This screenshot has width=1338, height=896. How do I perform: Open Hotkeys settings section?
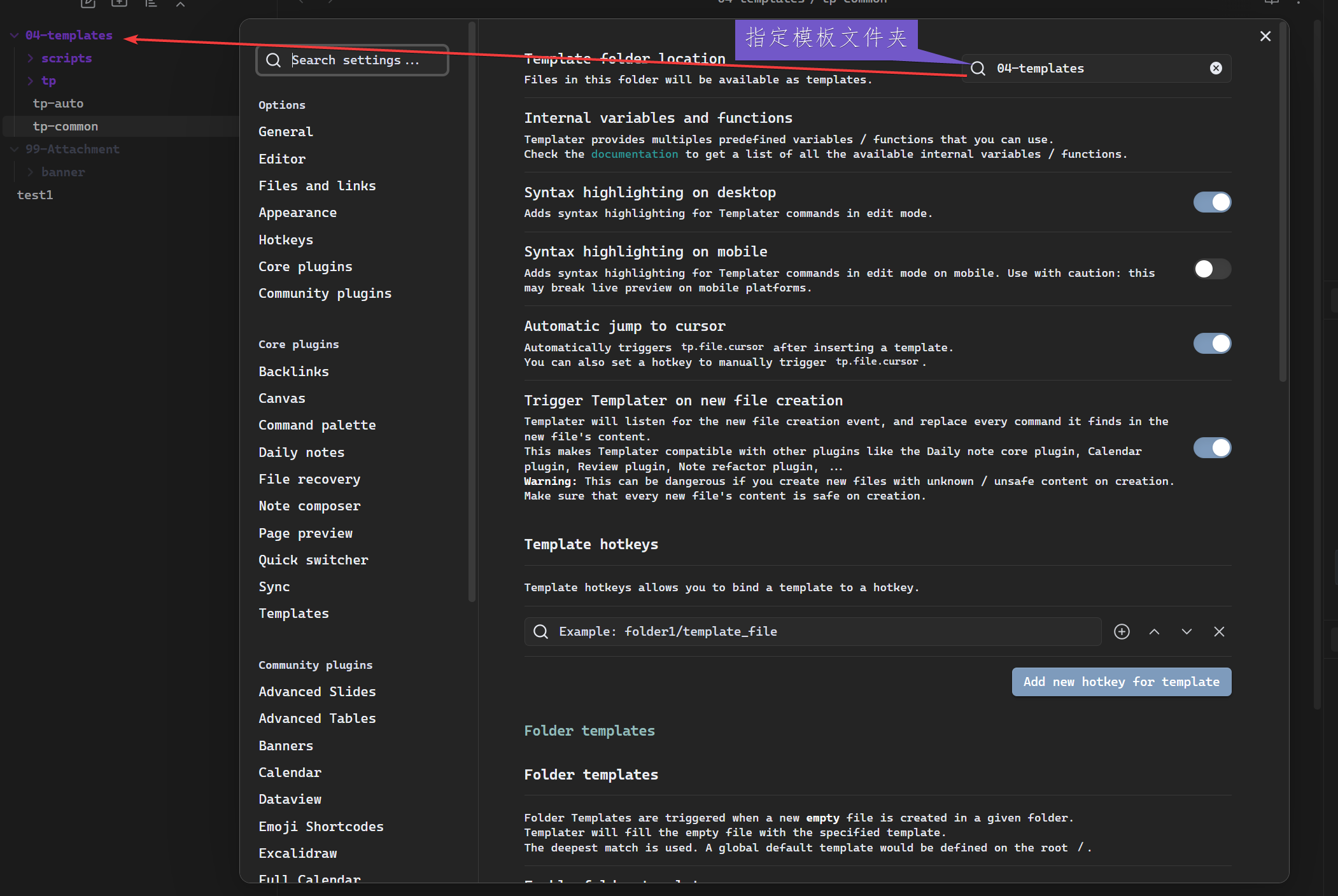tap(286, 240)
